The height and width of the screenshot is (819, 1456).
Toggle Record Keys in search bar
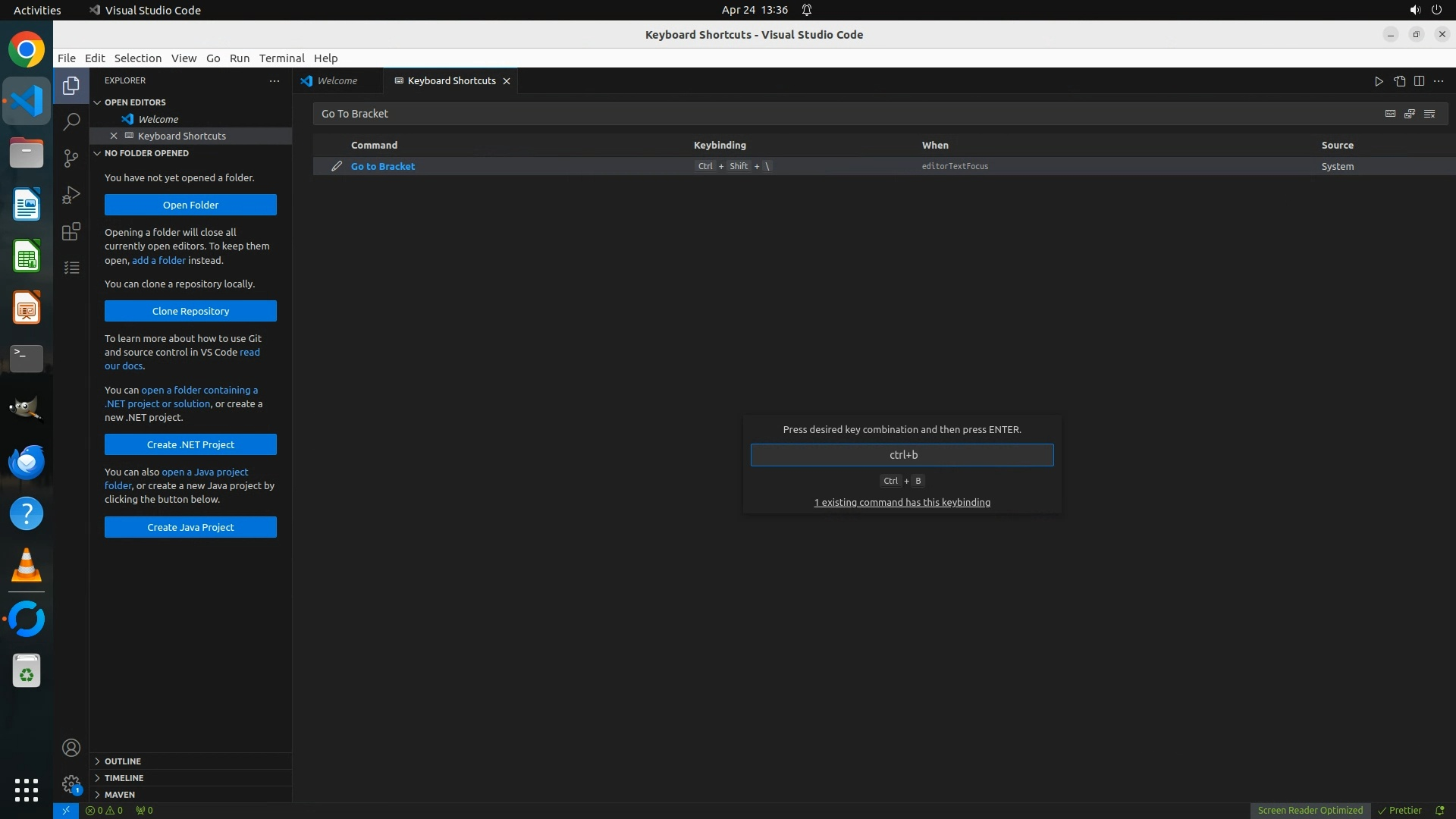click(1390, 114)
